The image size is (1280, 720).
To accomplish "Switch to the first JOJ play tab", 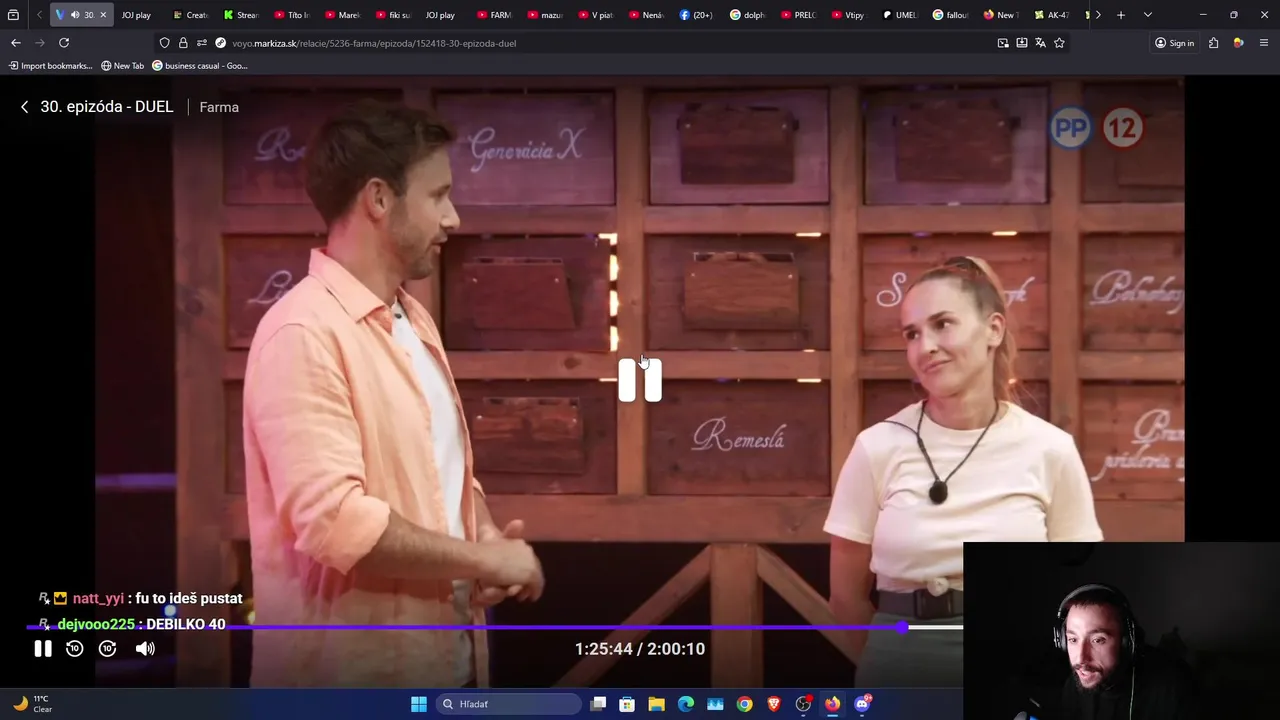I will pos(136,15).
